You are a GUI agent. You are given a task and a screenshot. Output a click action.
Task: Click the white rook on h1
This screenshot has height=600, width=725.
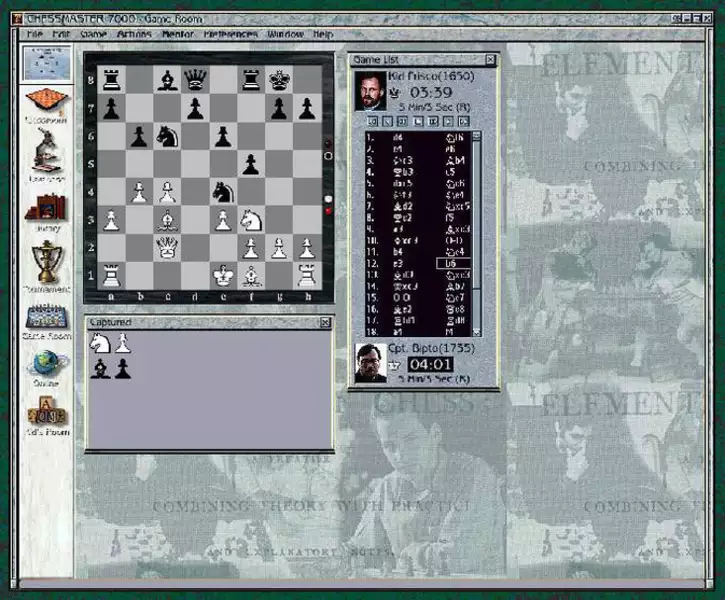pos(307,276)
